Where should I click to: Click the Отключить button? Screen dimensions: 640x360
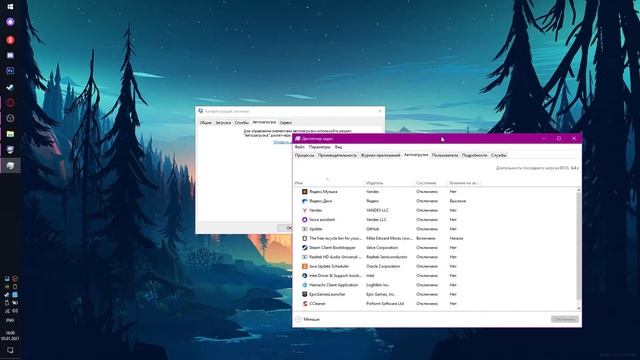click(x=564, y=319)
